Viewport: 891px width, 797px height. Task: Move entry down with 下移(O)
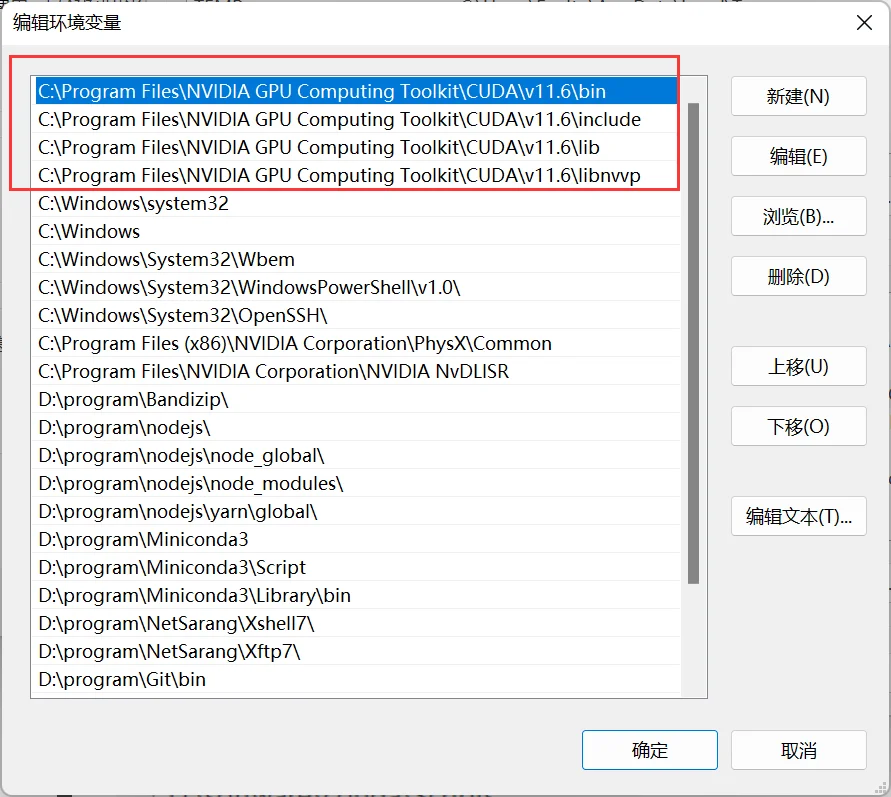[x=798, y=427]
